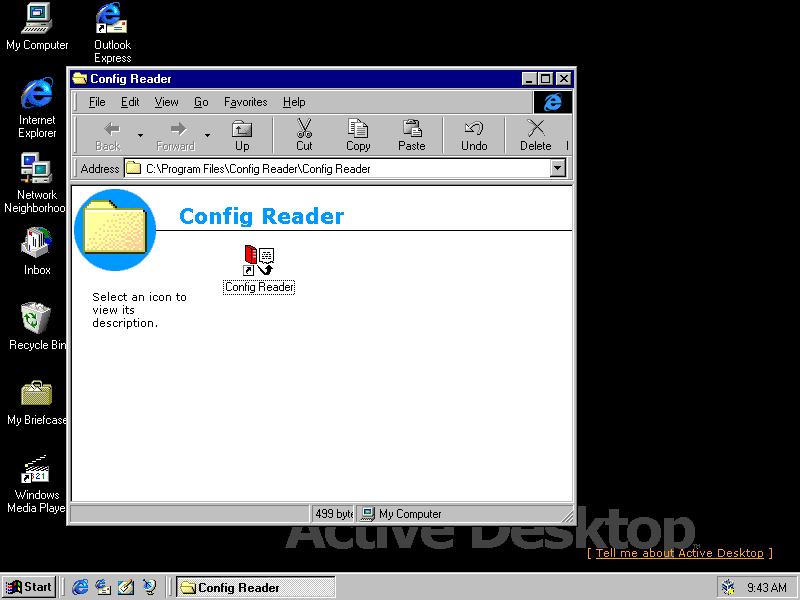Minimize the Config Reader window
This screenshot has height=600, width=800.
(x=529, y=79)
